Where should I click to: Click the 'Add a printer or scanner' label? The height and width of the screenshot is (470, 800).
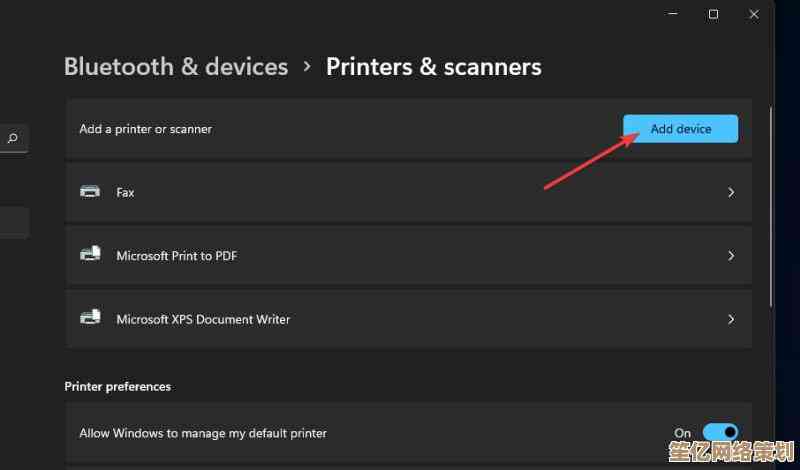click(x=145, y=129)
